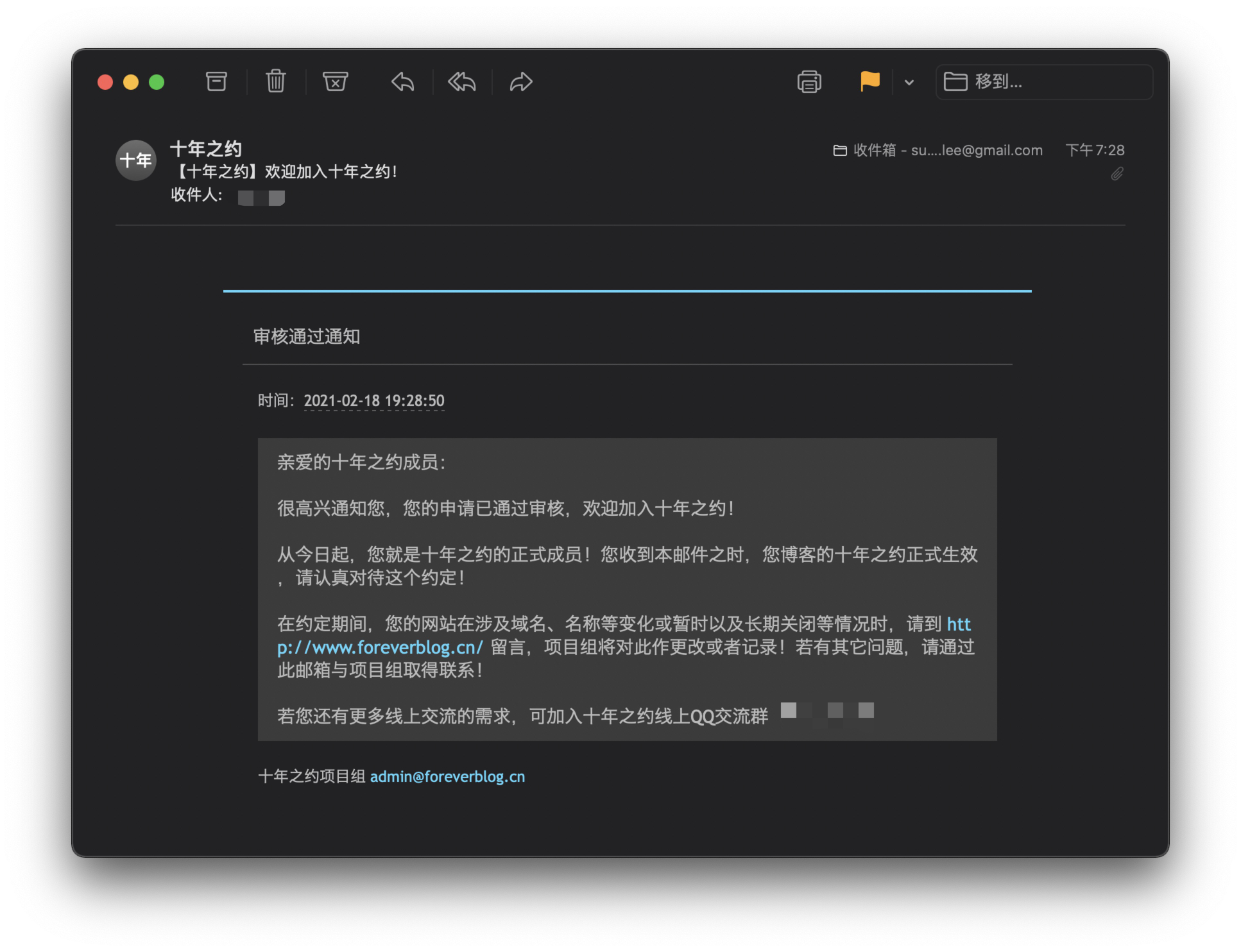This screenshot has width=1241, height=952.
Task: Forward this email message
Action: tap(521, 81)
